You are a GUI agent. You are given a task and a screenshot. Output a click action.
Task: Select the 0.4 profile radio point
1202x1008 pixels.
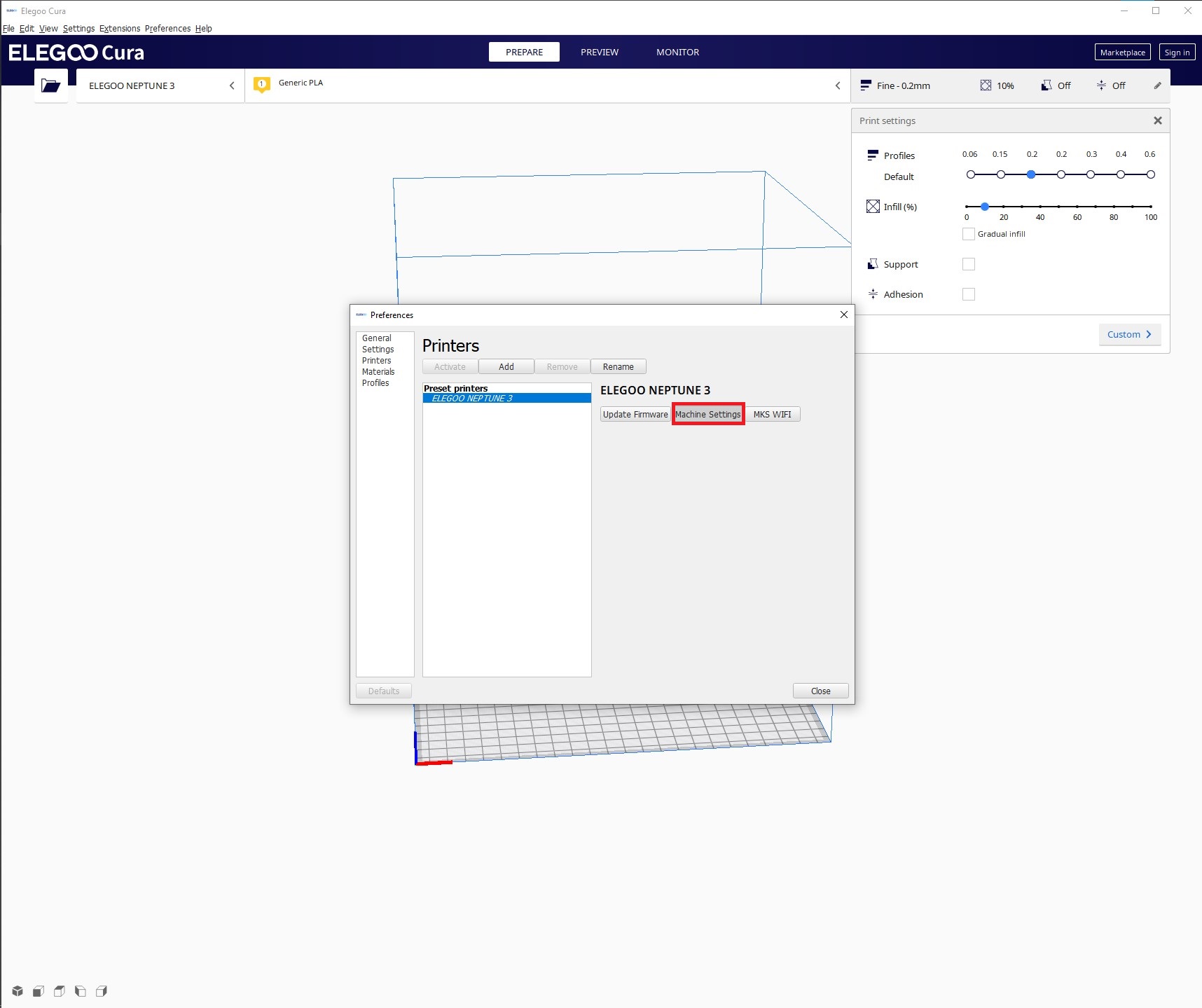1121,174
